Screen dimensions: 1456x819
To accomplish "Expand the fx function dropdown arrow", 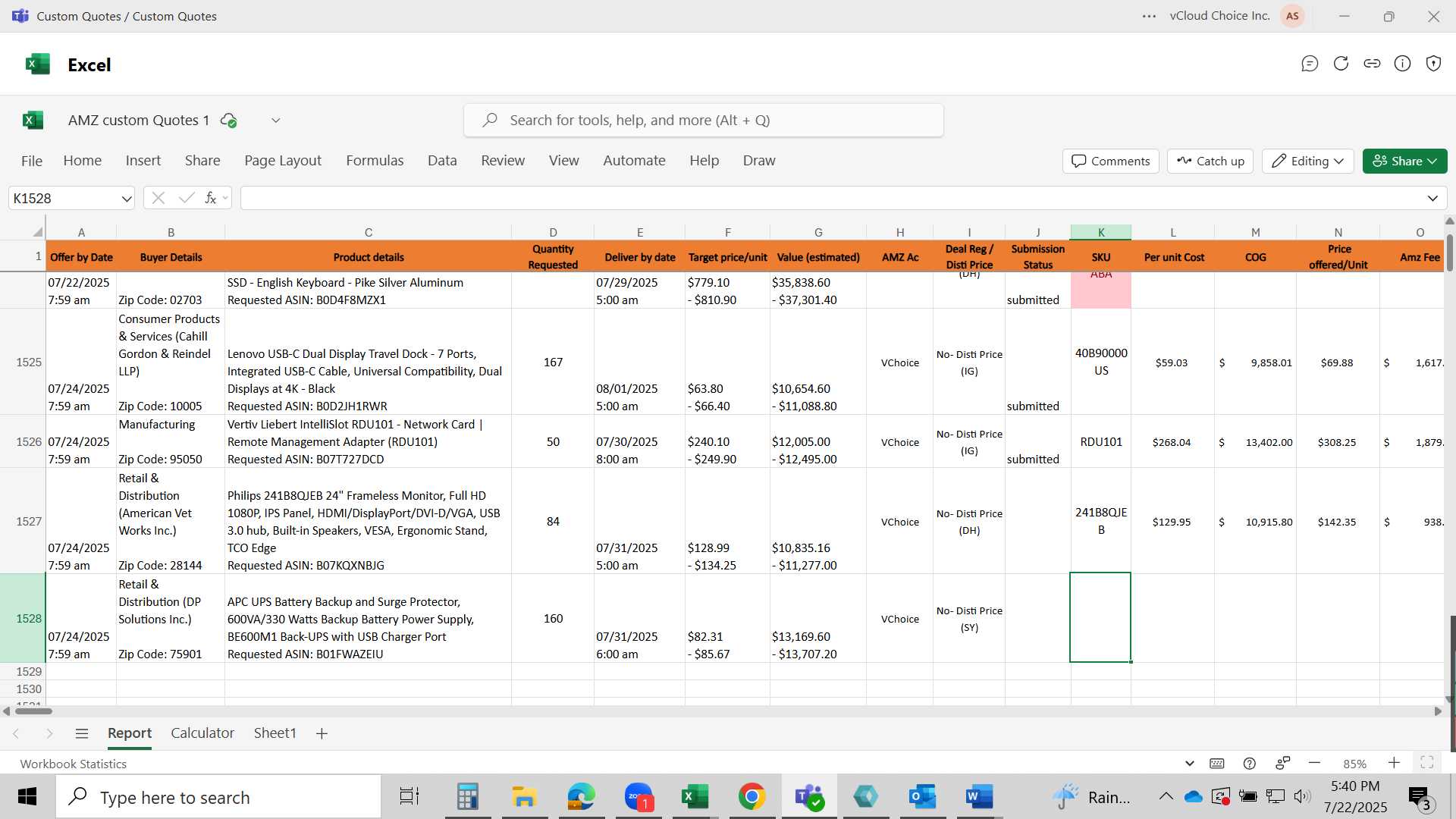I will click(225, 199).
